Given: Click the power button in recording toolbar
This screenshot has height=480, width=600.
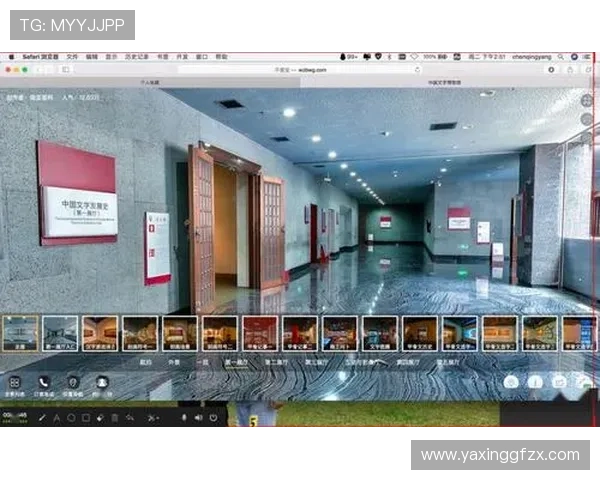Looking at the screenshot, I should [214, 417].
